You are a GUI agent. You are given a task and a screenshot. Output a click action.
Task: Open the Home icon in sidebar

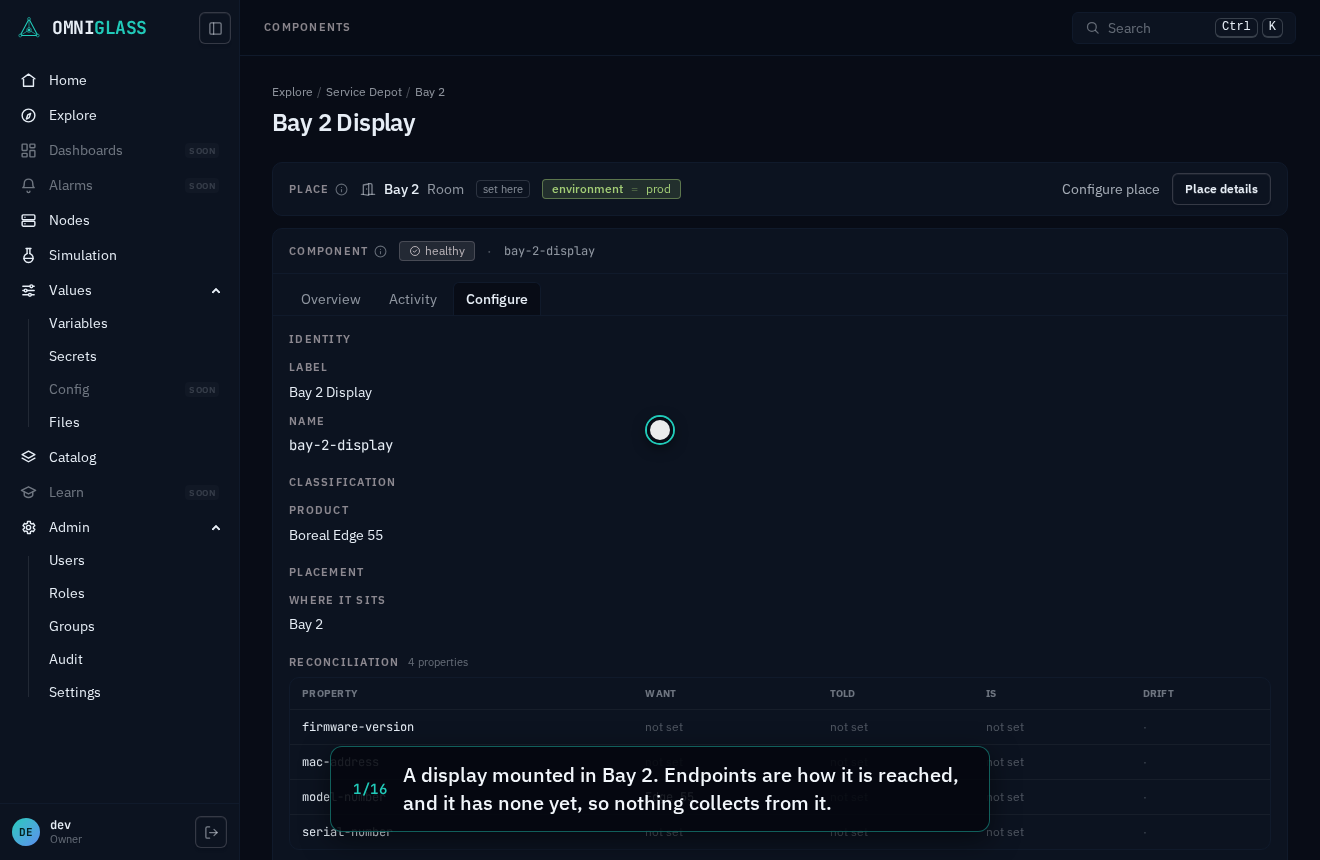tap(29, 80)
